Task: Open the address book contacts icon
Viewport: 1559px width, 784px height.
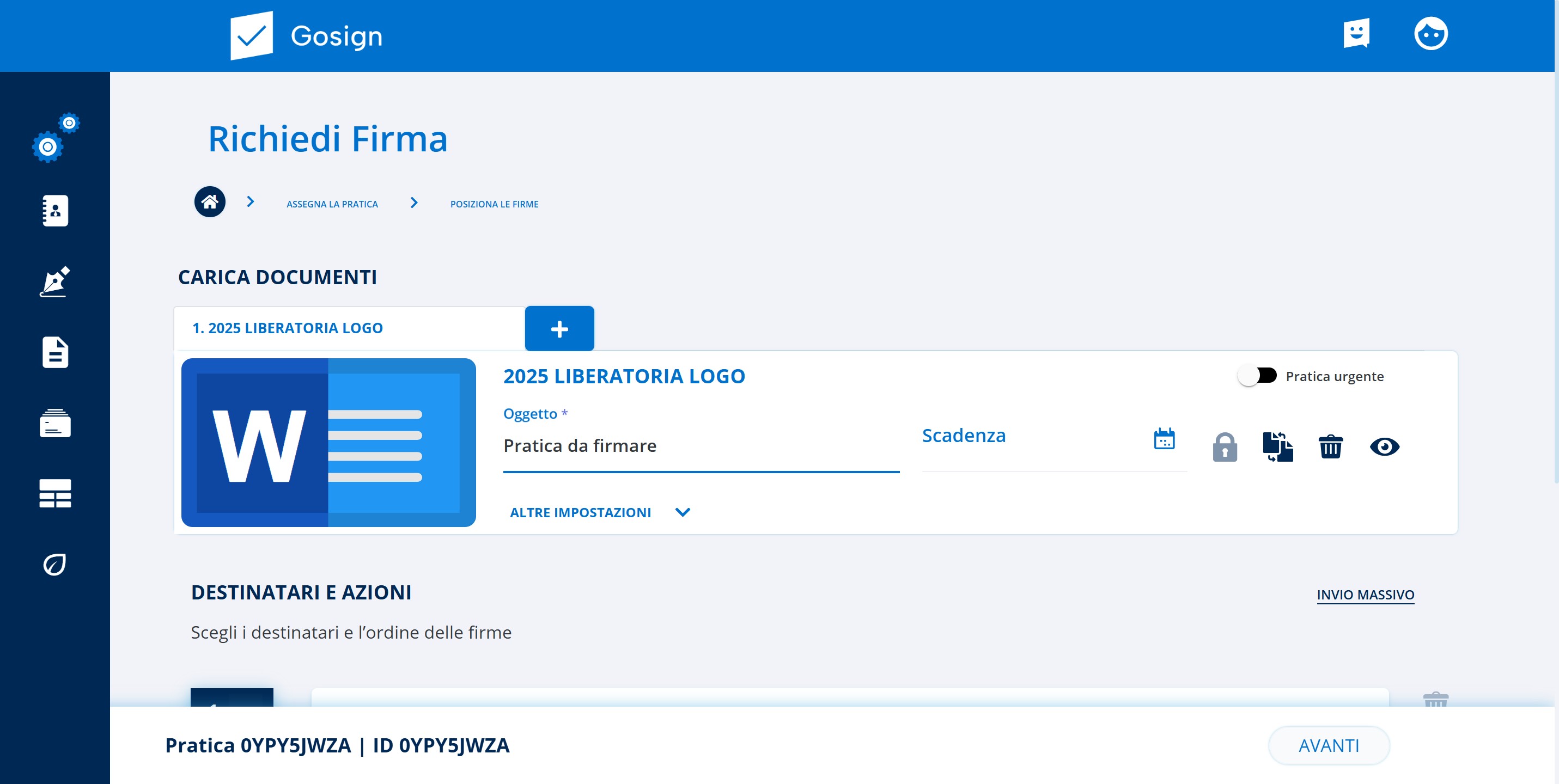Action: [55, 211]
